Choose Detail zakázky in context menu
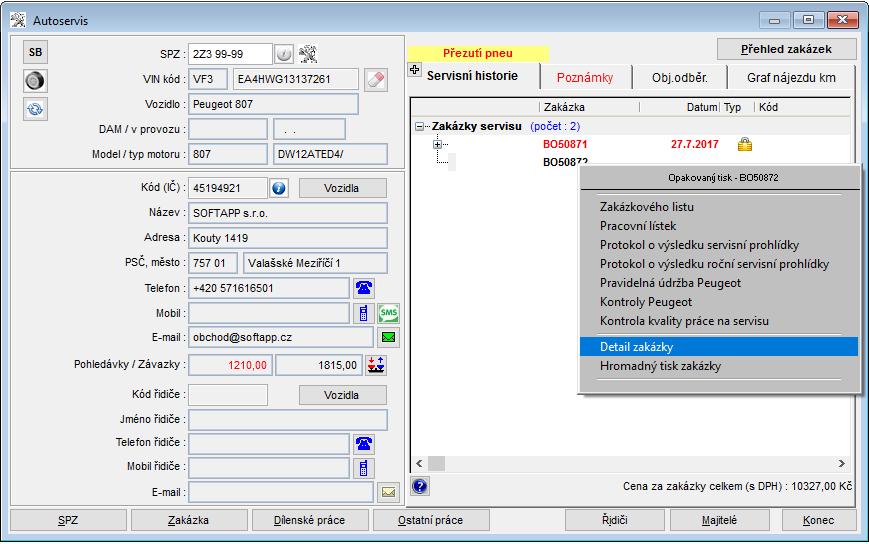Viewport: 869px width, 544px height. [719, 347]
